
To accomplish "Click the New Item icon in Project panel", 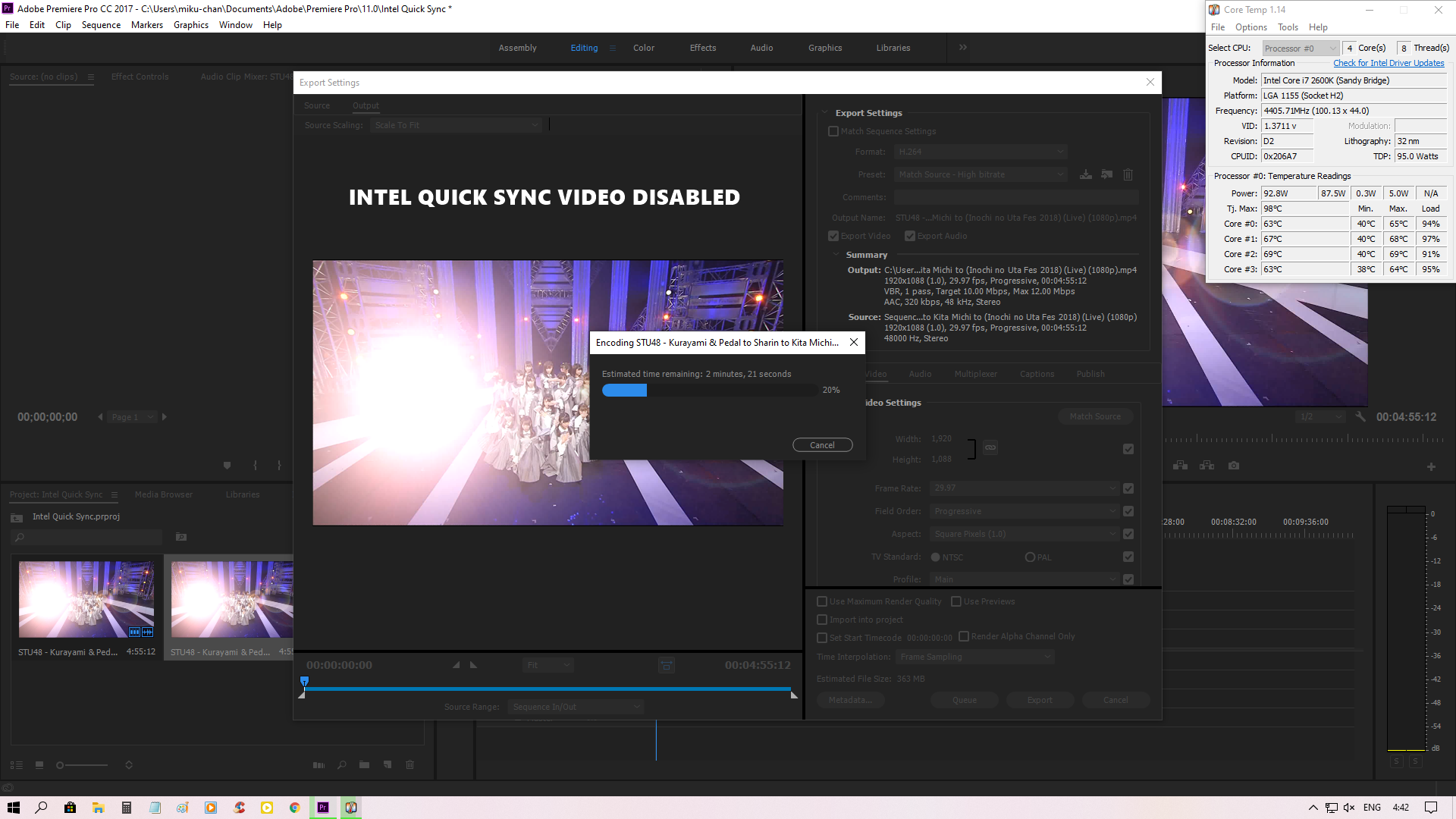I will coord(388,765).
